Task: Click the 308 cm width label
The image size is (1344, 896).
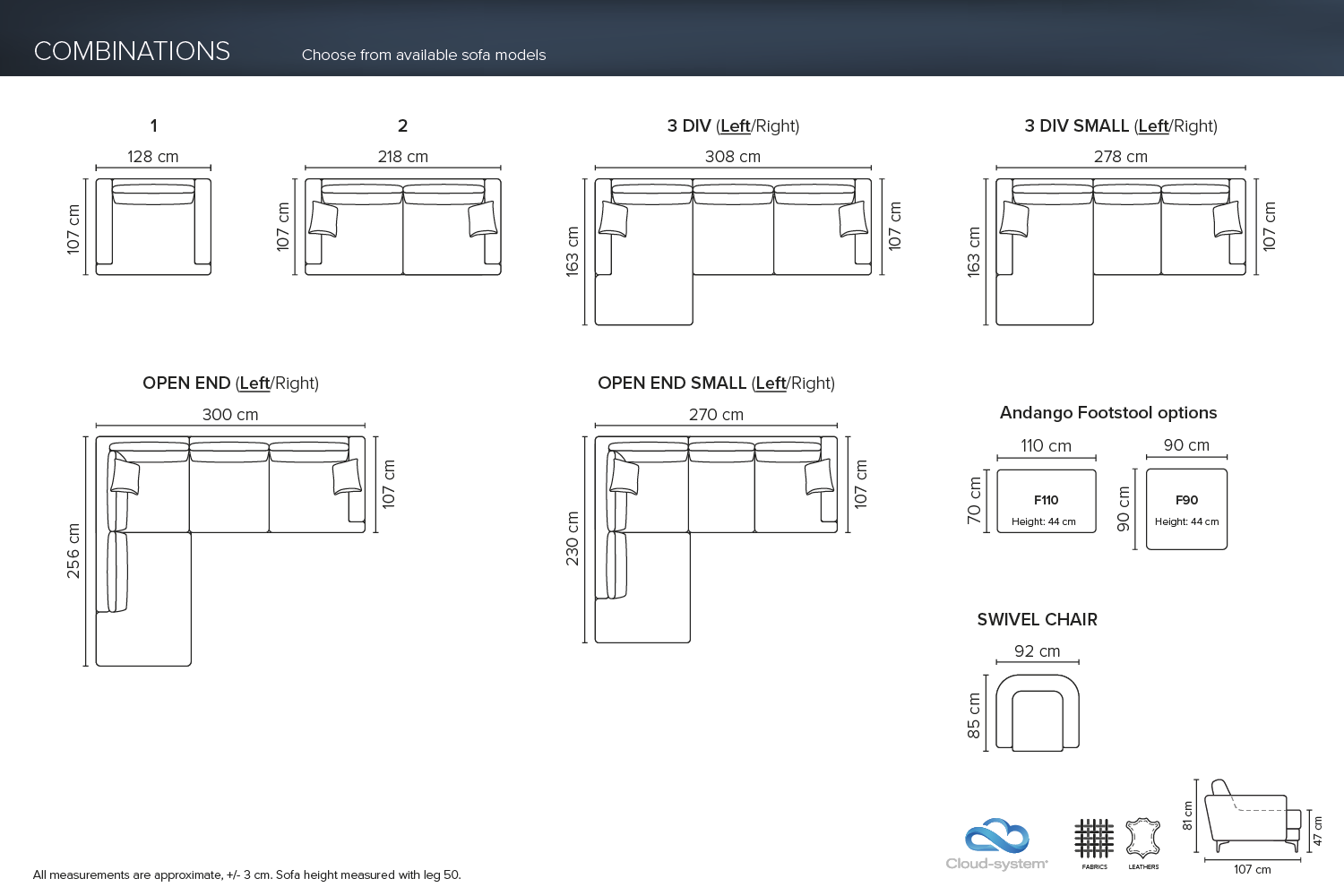Action: click(x=732, y=157)
